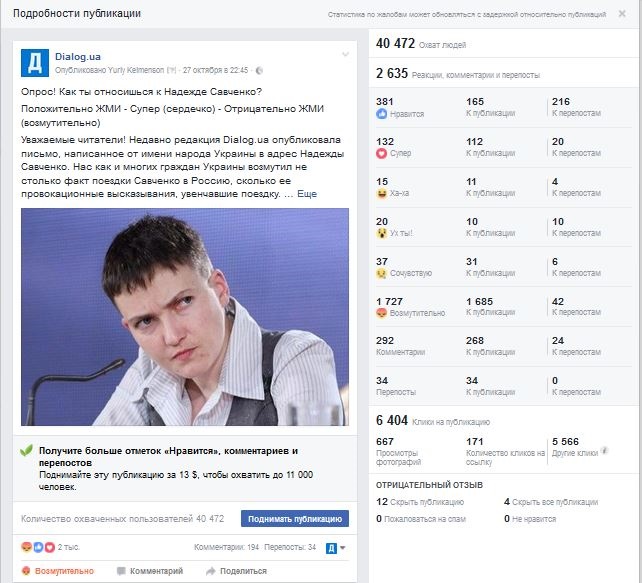Click the info icon next to Другие клики
The width and height of the screenshot is (642, 583).
[x=604, y=451]
